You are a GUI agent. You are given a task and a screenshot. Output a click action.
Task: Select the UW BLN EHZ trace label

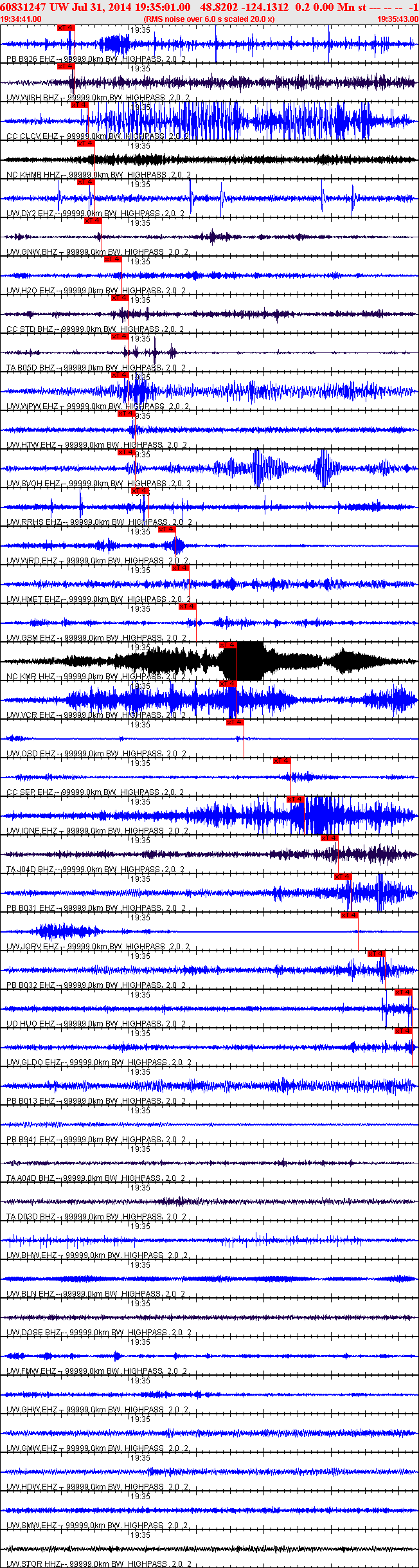[96, 1294]
